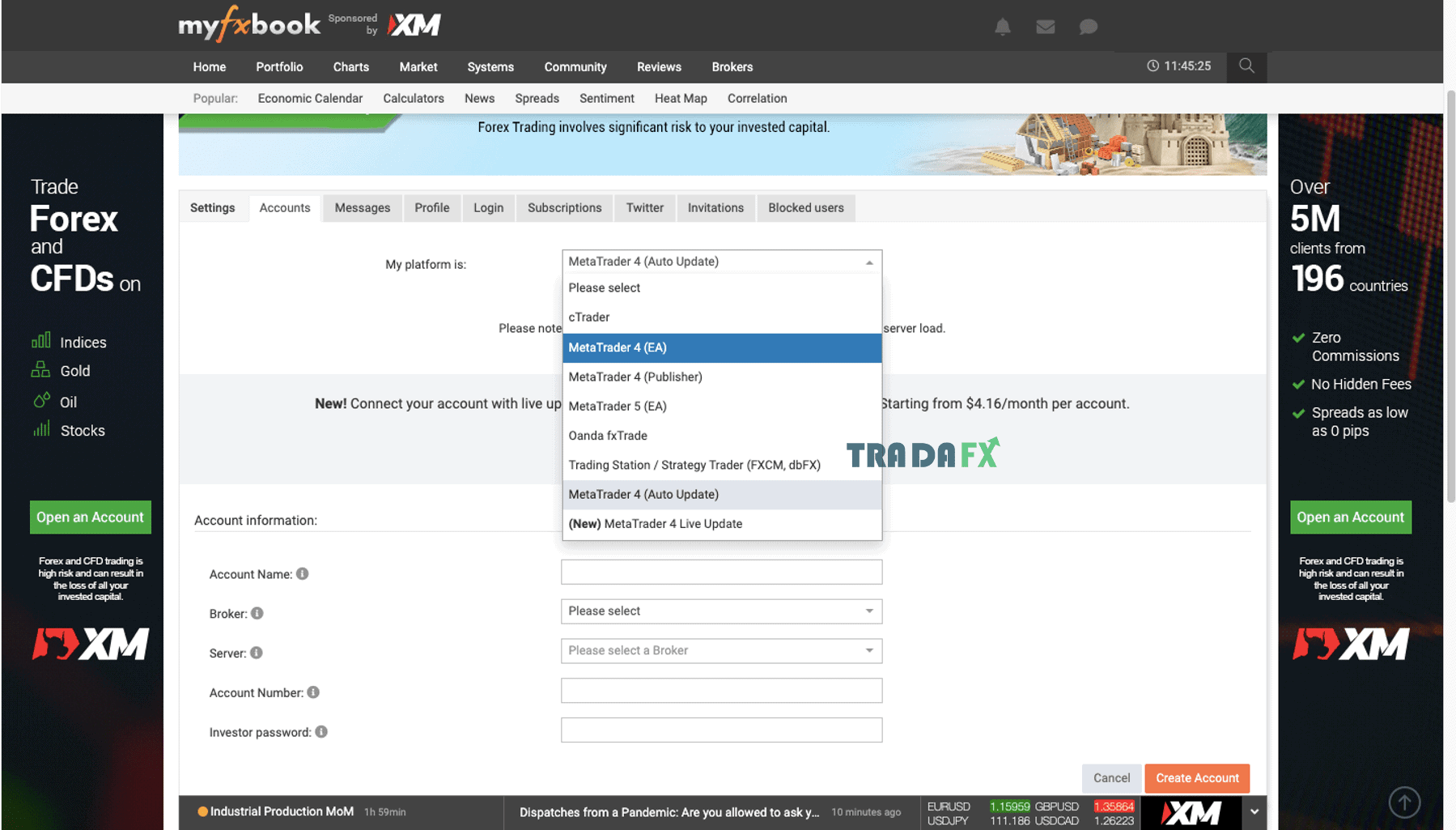Viewport: 1456px width, 830px height.
Task: Open Industrial Production MoM news item
Action: click(x=281, y=811)
